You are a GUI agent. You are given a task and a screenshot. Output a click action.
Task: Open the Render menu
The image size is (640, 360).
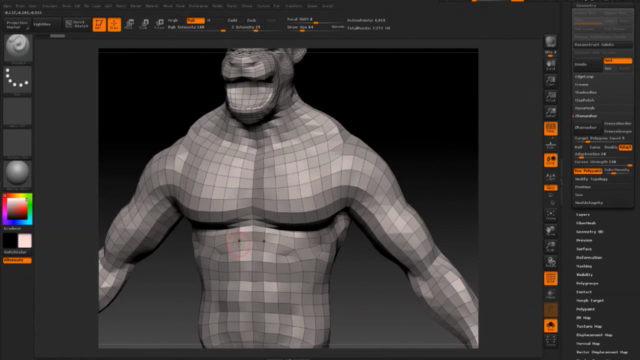pyautogui.click(x=218, y=6)
